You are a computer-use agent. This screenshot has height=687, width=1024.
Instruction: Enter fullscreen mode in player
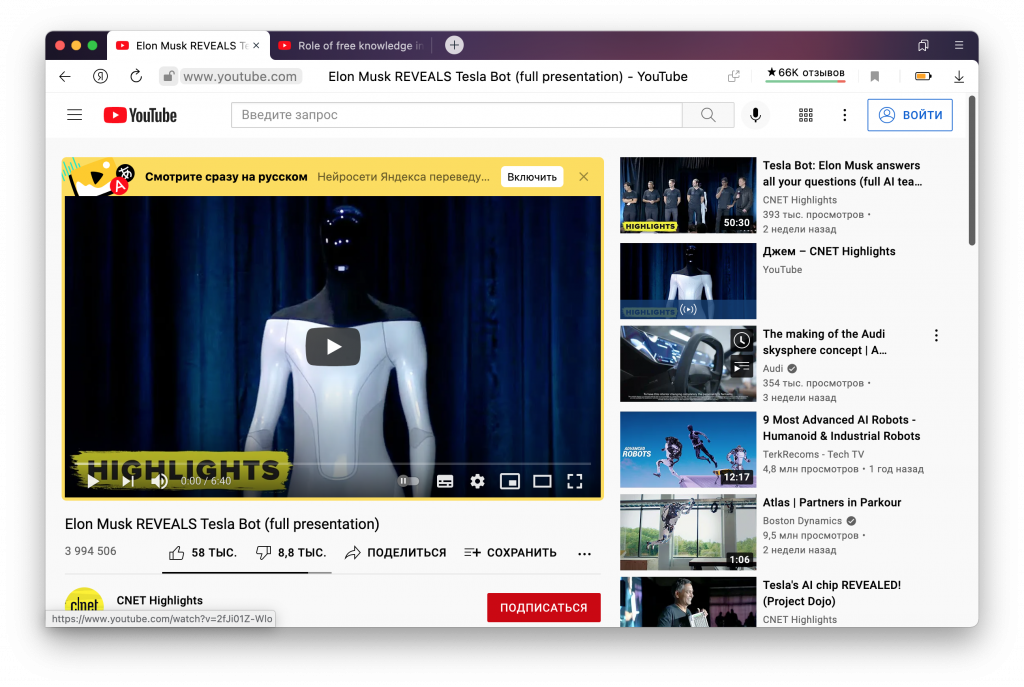coord(575,481)
